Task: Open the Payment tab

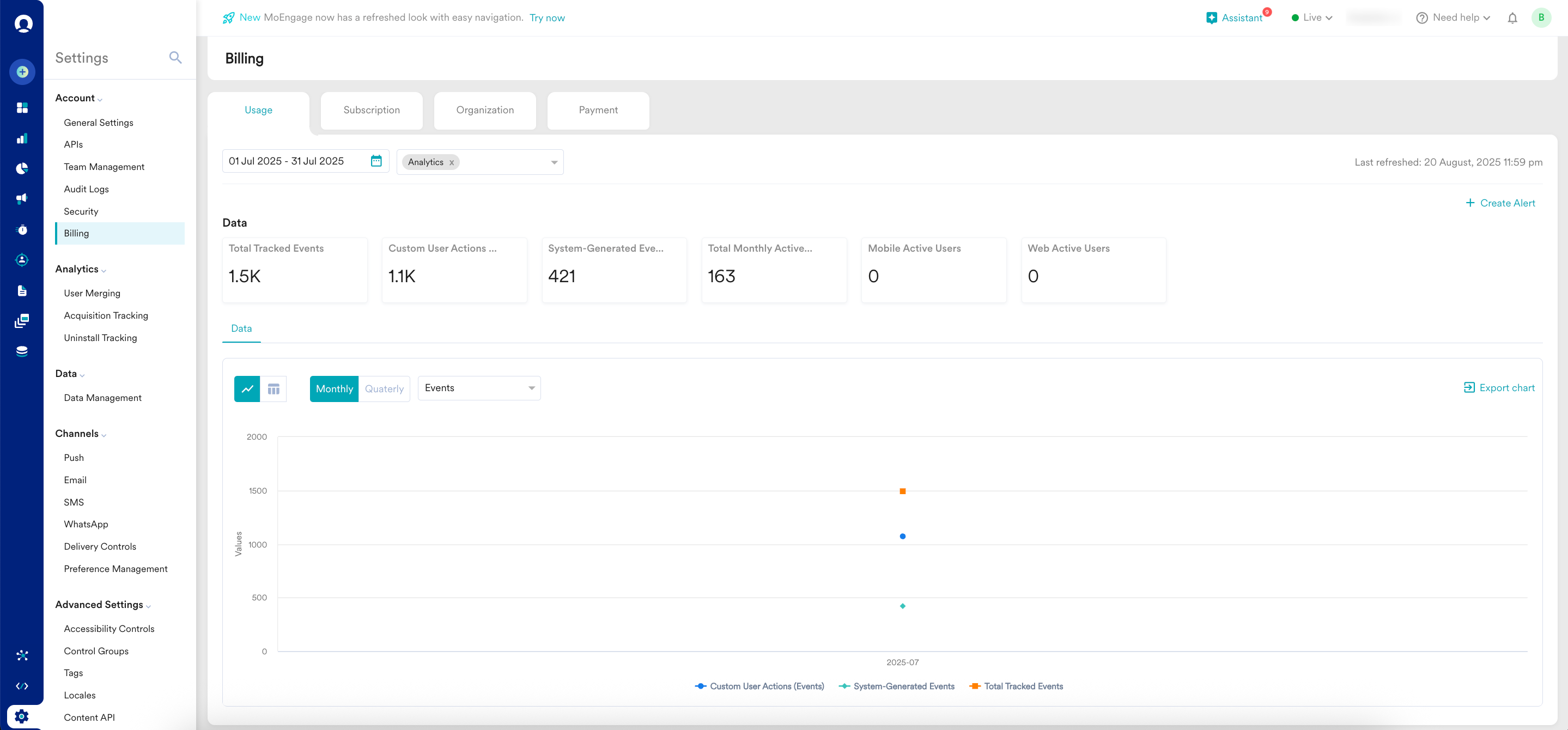Action: pos(598,110)
